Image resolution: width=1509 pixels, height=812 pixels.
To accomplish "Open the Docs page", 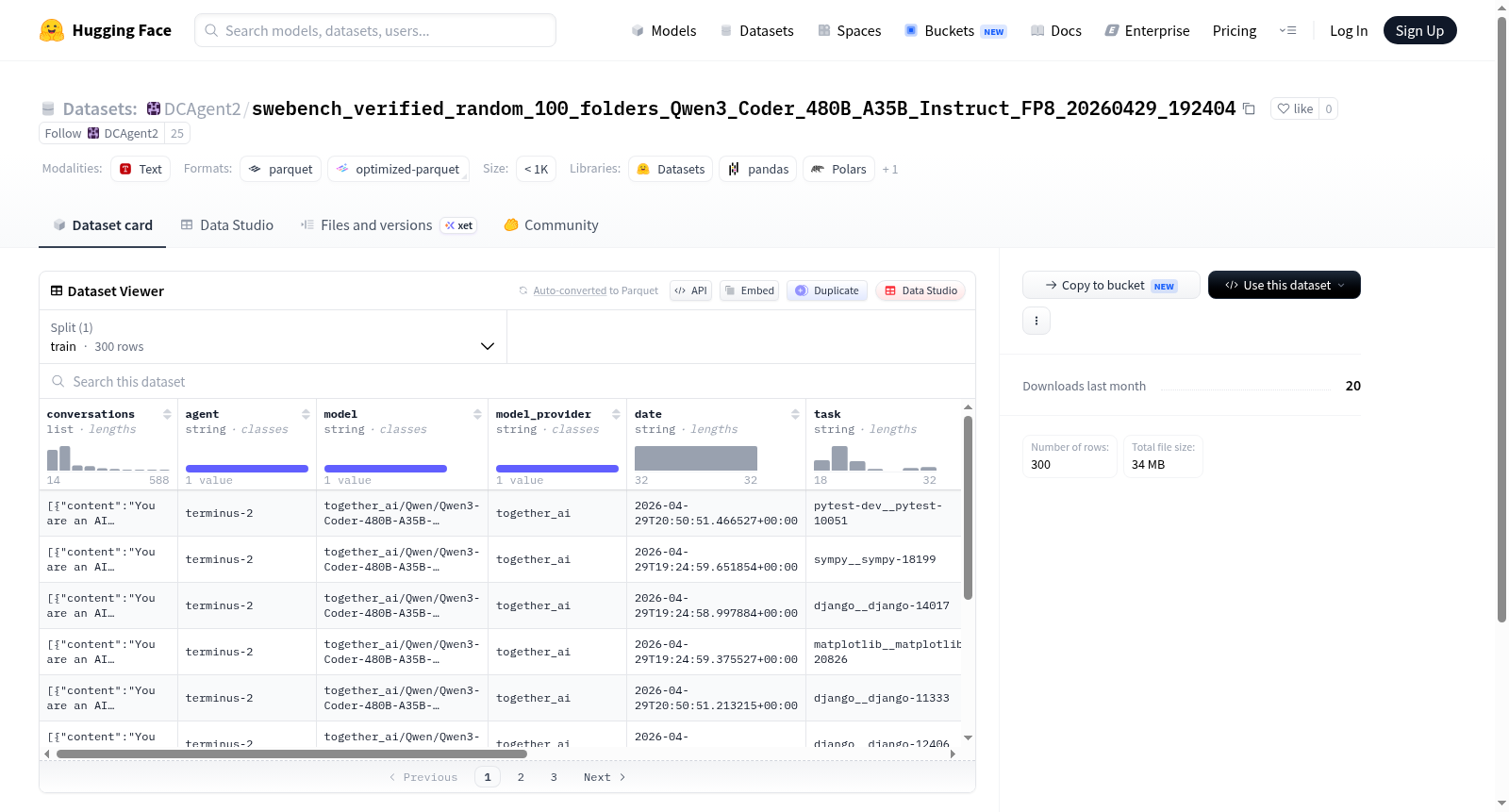I will tap(1056, 30).
